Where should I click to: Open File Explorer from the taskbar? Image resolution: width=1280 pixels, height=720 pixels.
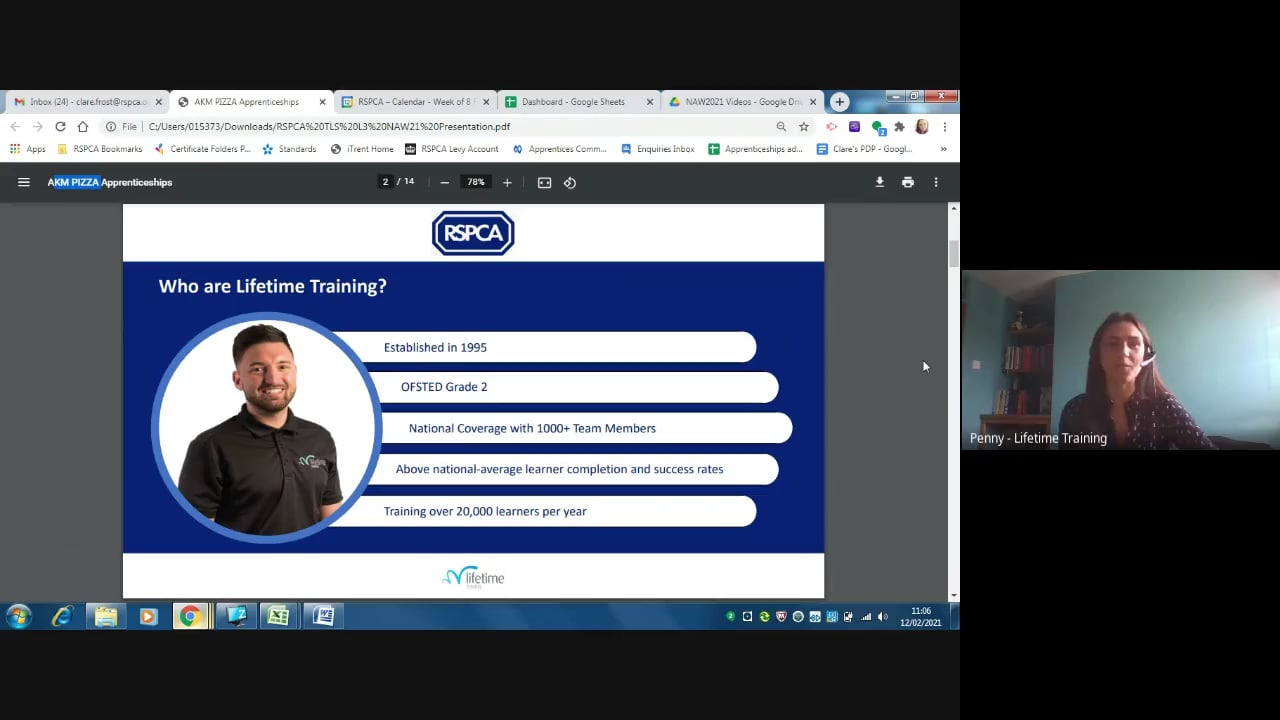coord(106,616)
